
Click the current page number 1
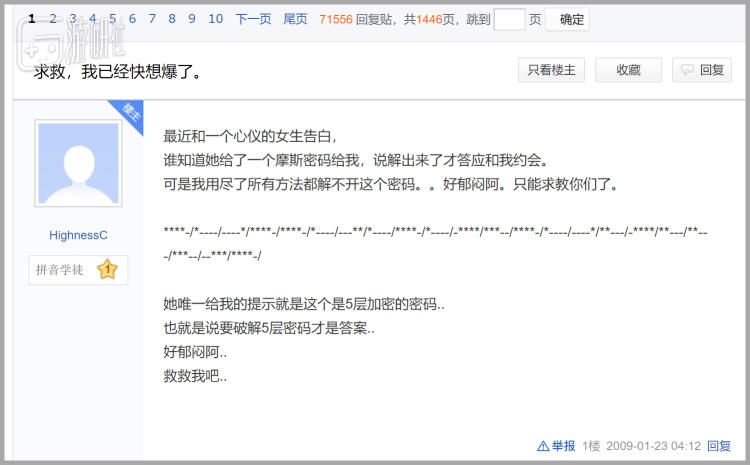[32, 19]
